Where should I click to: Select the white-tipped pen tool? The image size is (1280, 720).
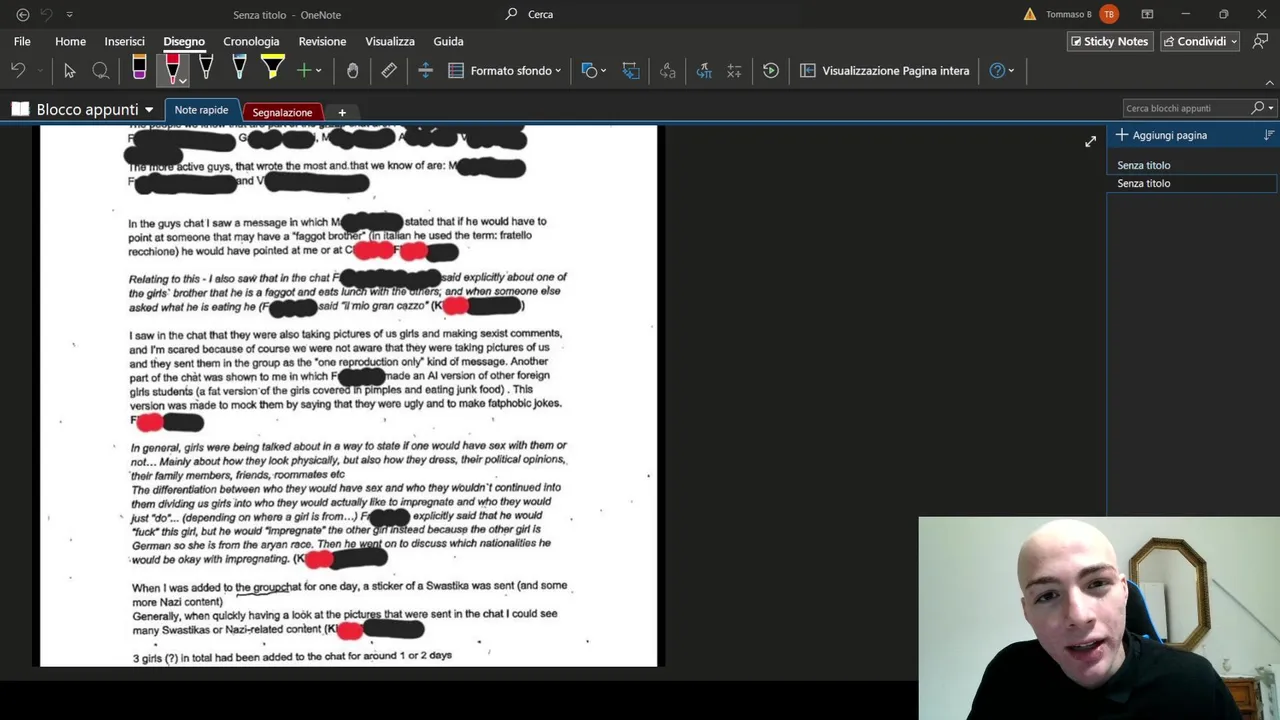239,69
